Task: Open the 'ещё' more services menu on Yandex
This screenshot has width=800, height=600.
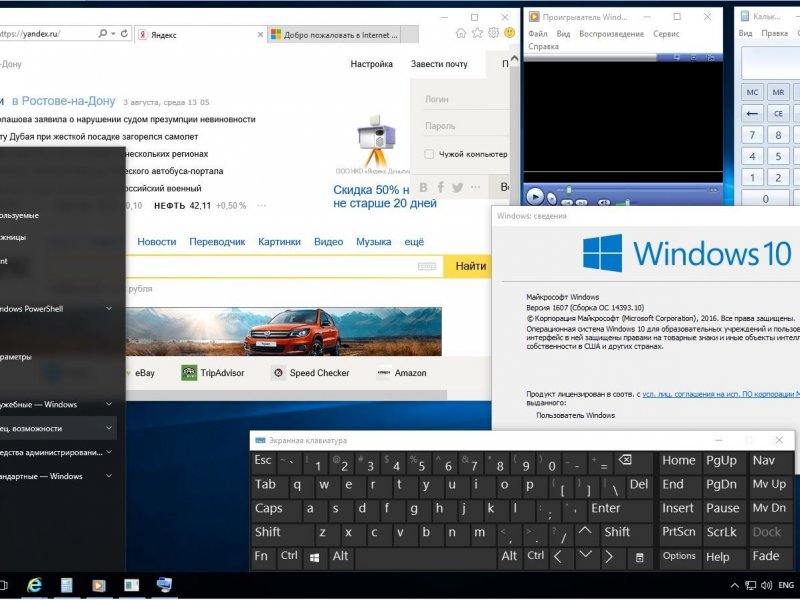Action: pyautogui.click(x=414, y=242)
